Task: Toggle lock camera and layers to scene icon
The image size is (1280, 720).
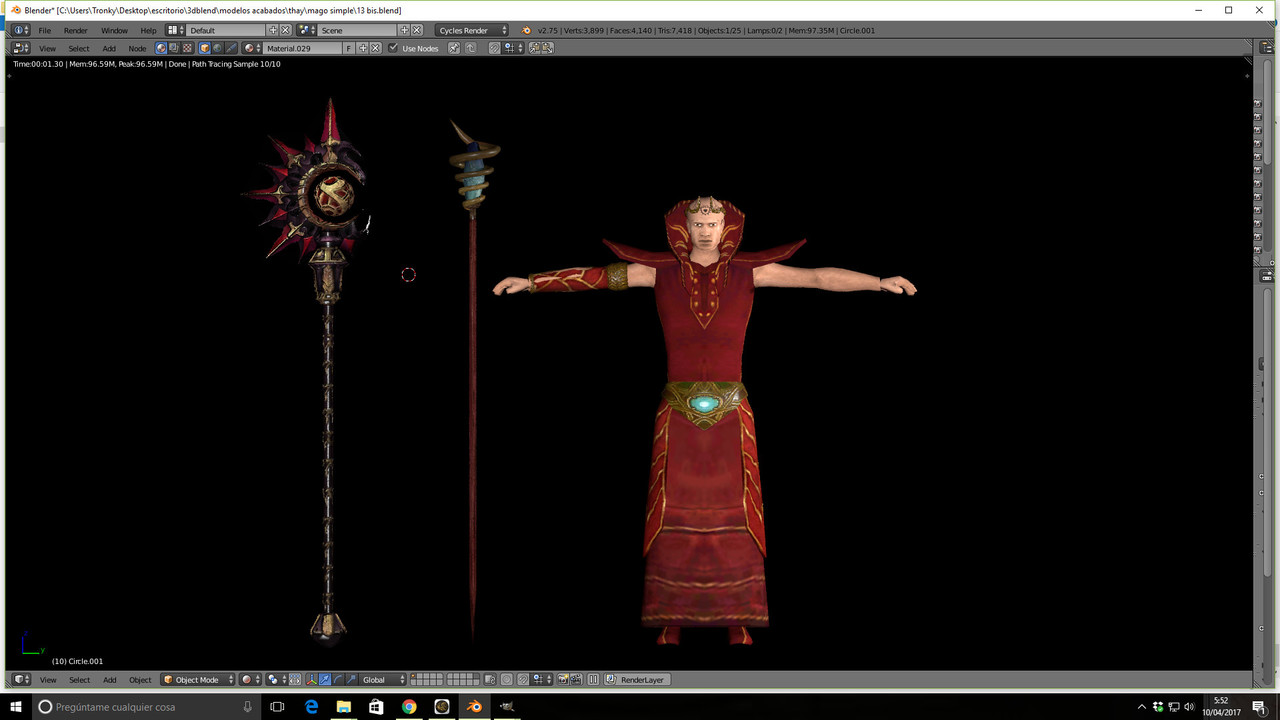Action: (489, 679)
